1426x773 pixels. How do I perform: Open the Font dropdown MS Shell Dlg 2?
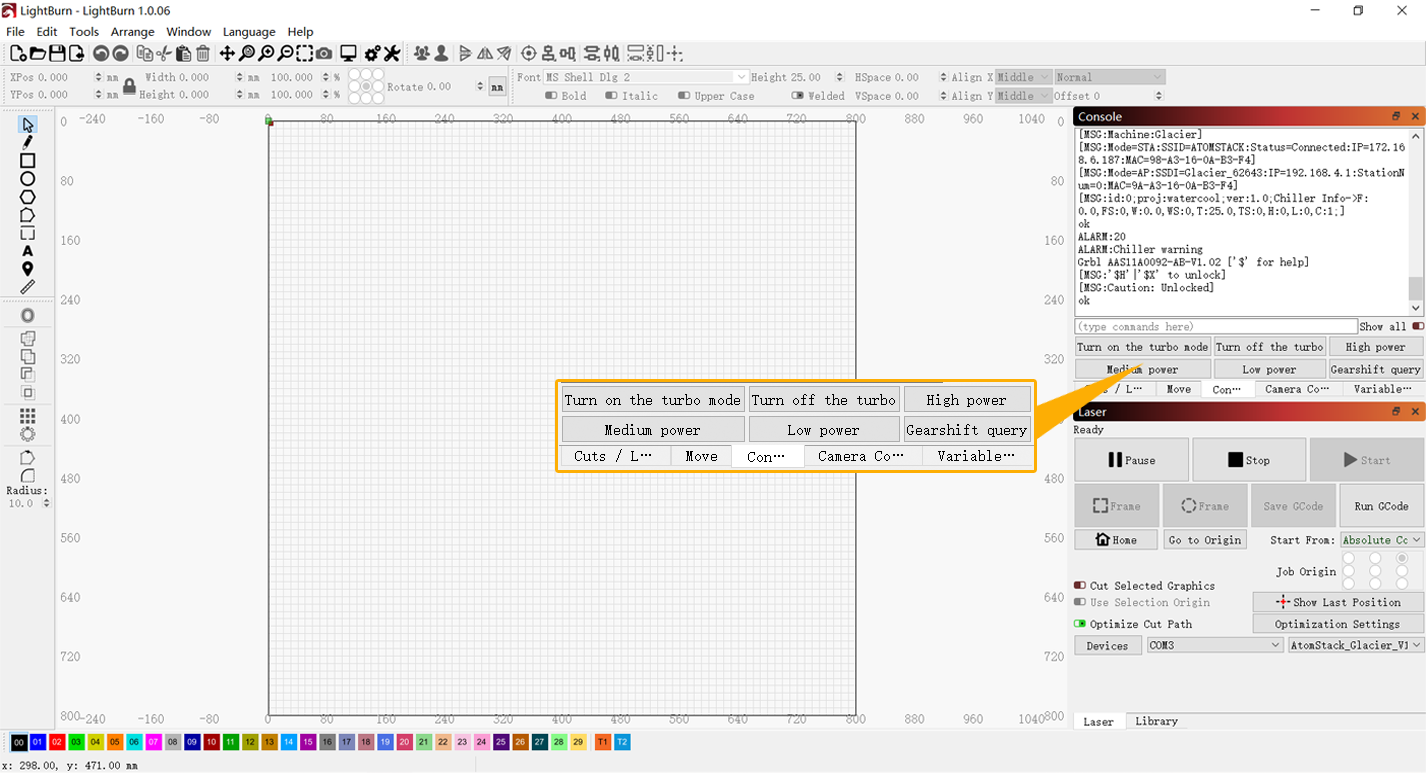click(x=646, y=77)
